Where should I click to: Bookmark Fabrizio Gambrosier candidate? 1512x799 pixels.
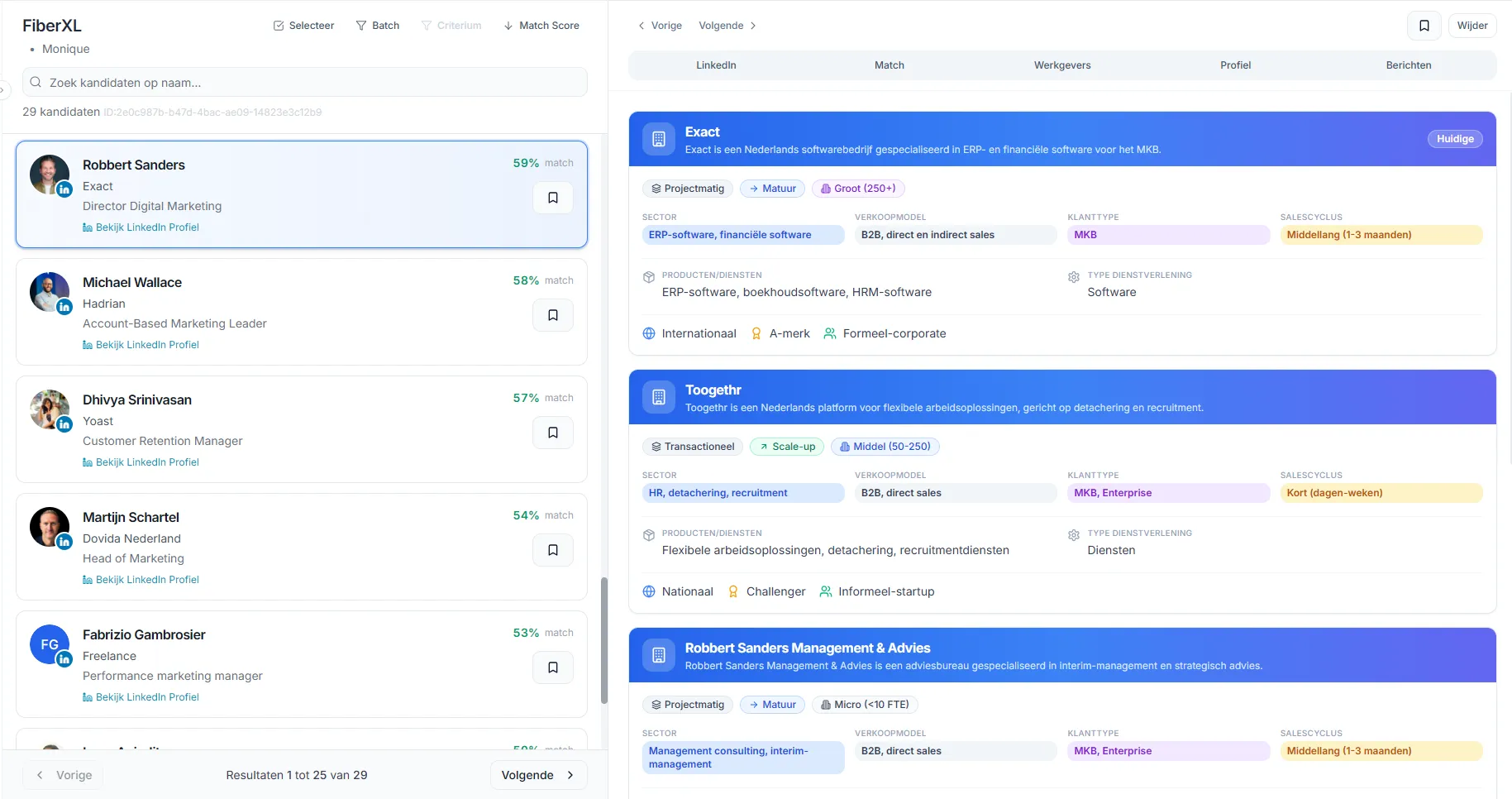pyautogui.click(x=553, y=667)
